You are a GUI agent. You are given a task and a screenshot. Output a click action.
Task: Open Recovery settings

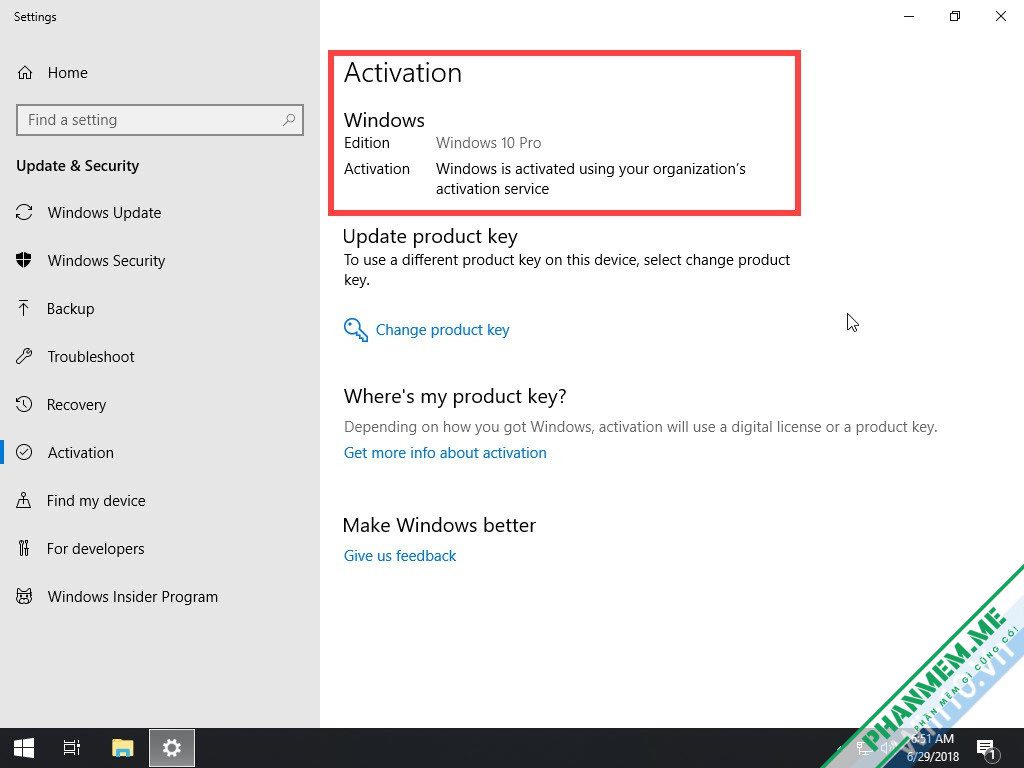(x=76, y=405)
